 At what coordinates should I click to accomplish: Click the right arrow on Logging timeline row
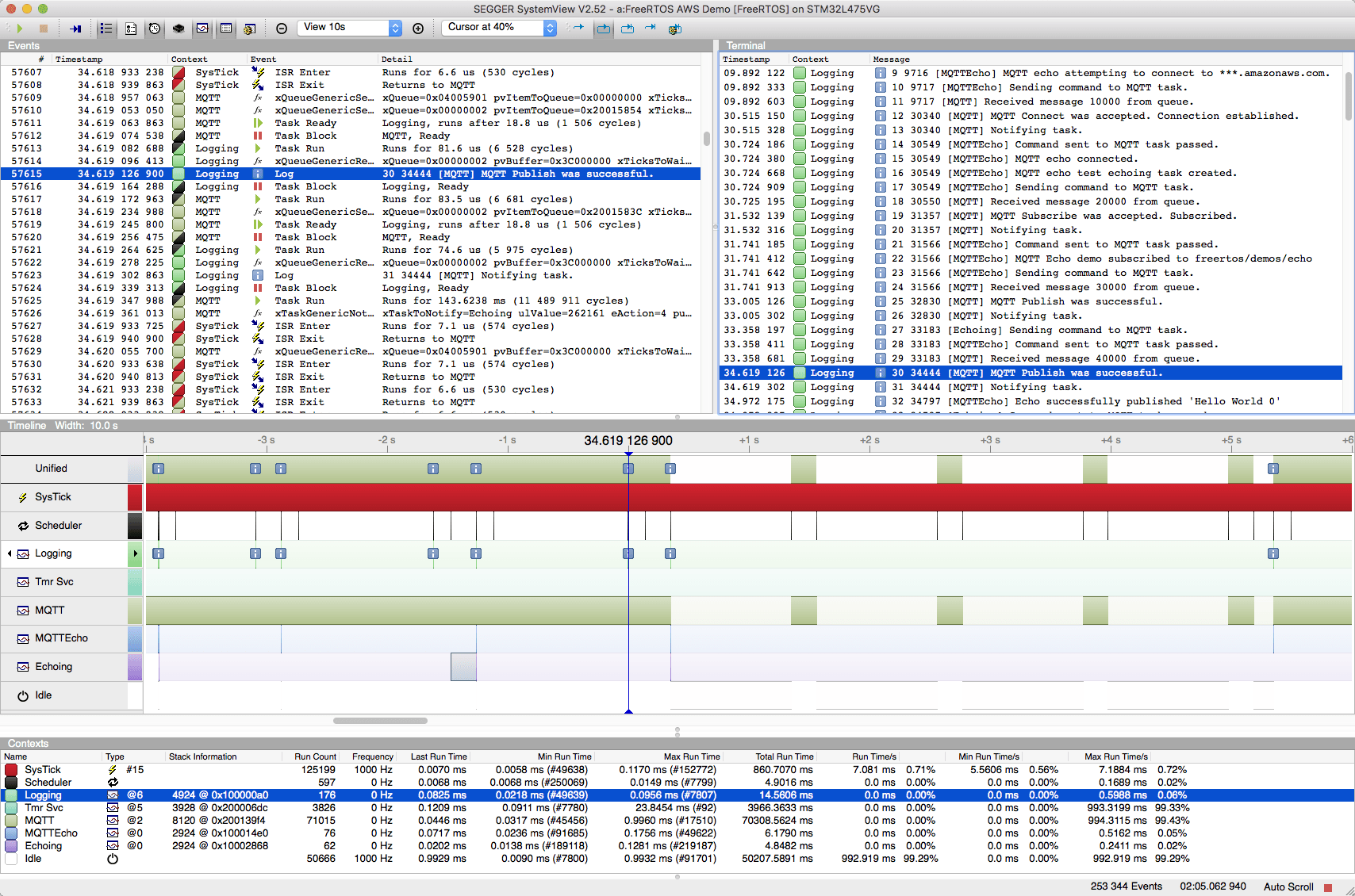pos(136,553)
